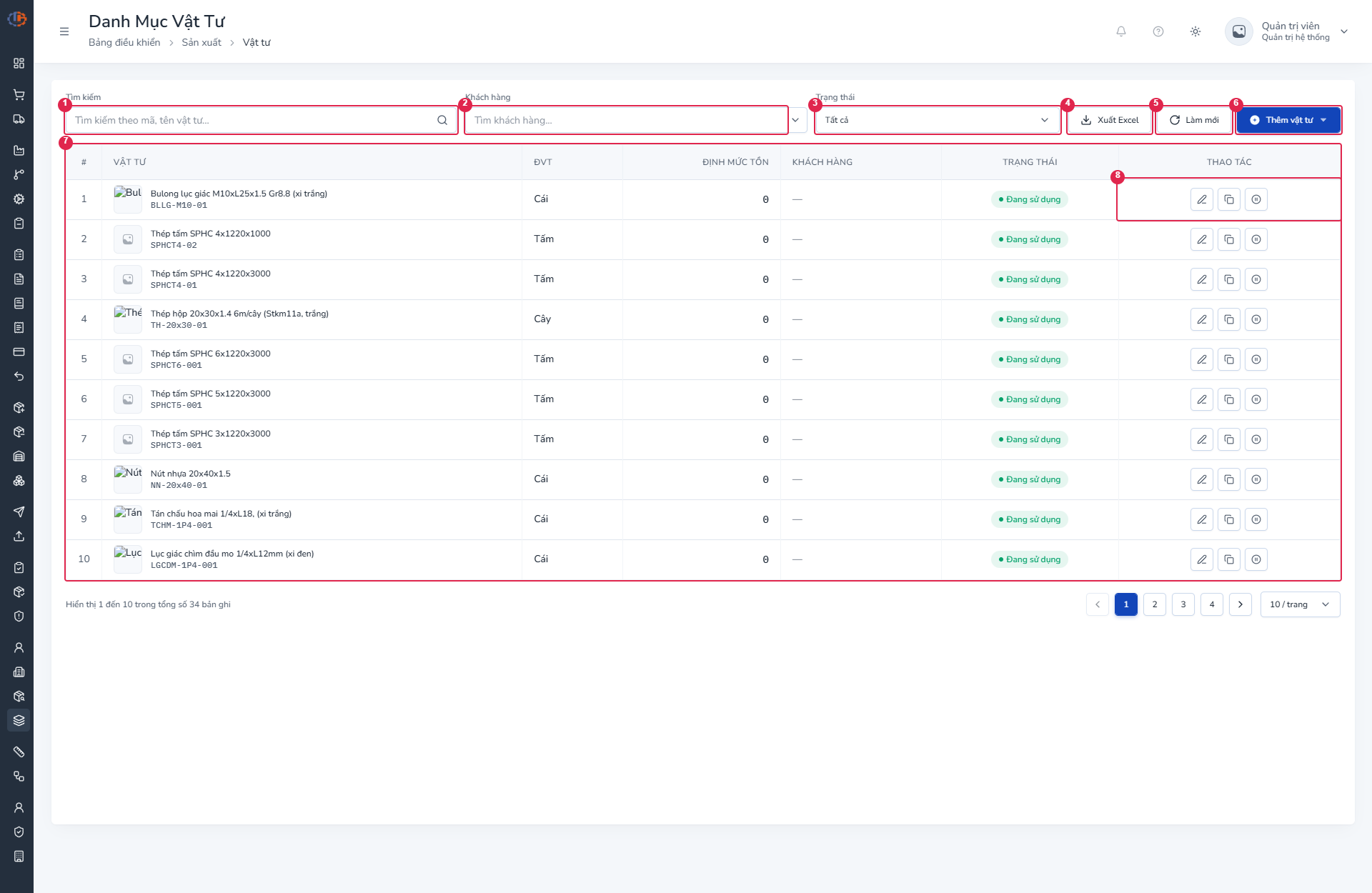Open Bảng điều khiển breadcrumb link

(x=124, y=43)
